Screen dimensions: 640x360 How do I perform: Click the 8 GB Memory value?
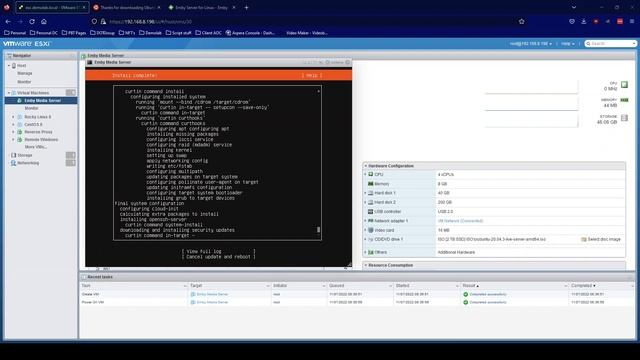pos(442,184)
